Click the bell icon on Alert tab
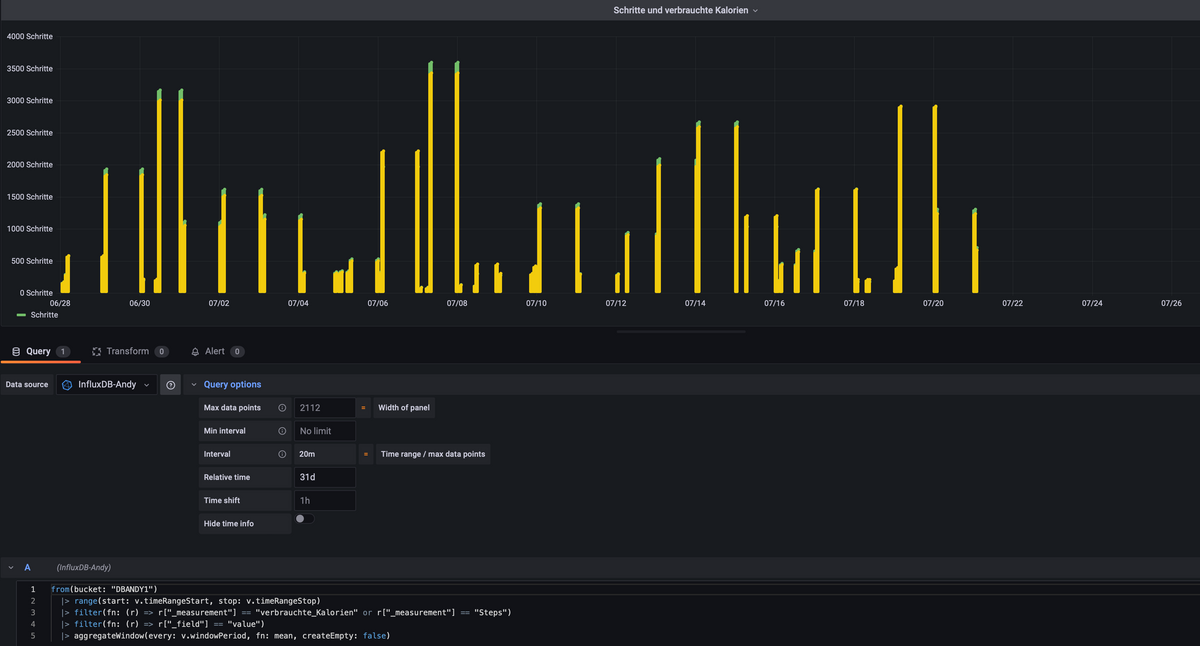Screen dimensions: 1200x646 pos(195,352)
